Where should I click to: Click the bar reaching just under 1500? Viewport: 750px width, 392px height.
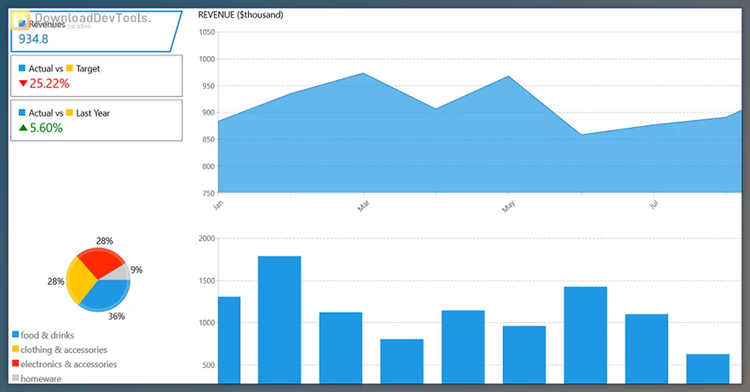[585, 335]
